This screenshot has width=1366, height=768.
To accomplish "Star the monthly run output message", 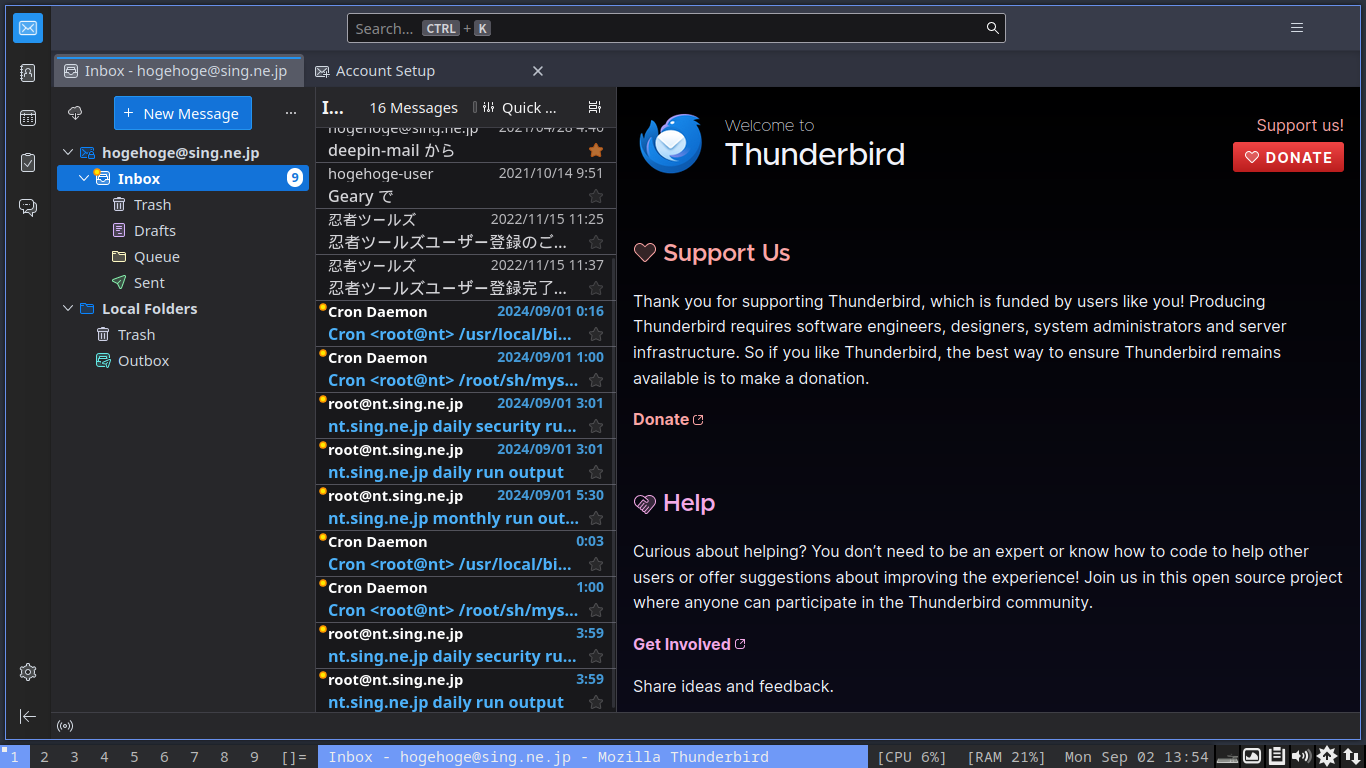I will [x=596, y=518].
